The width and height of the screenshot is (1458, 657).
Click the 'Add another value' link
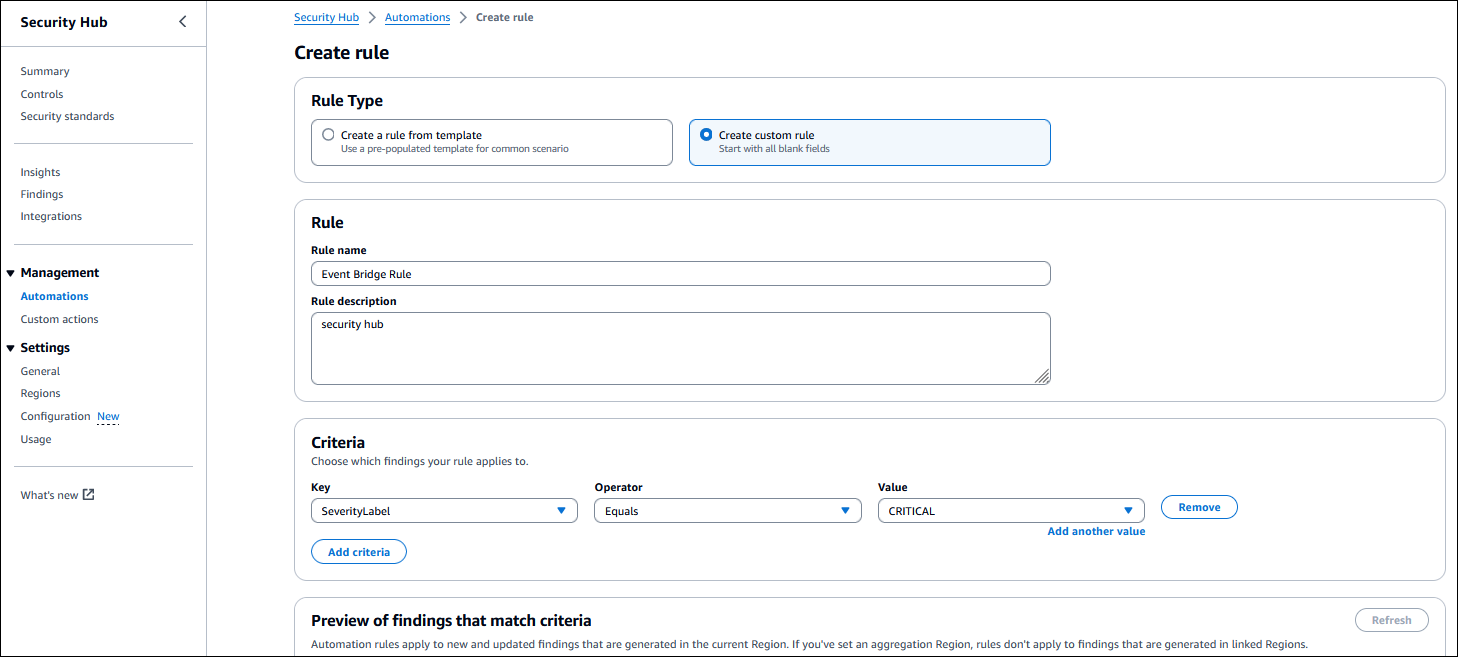point(1096,531)
